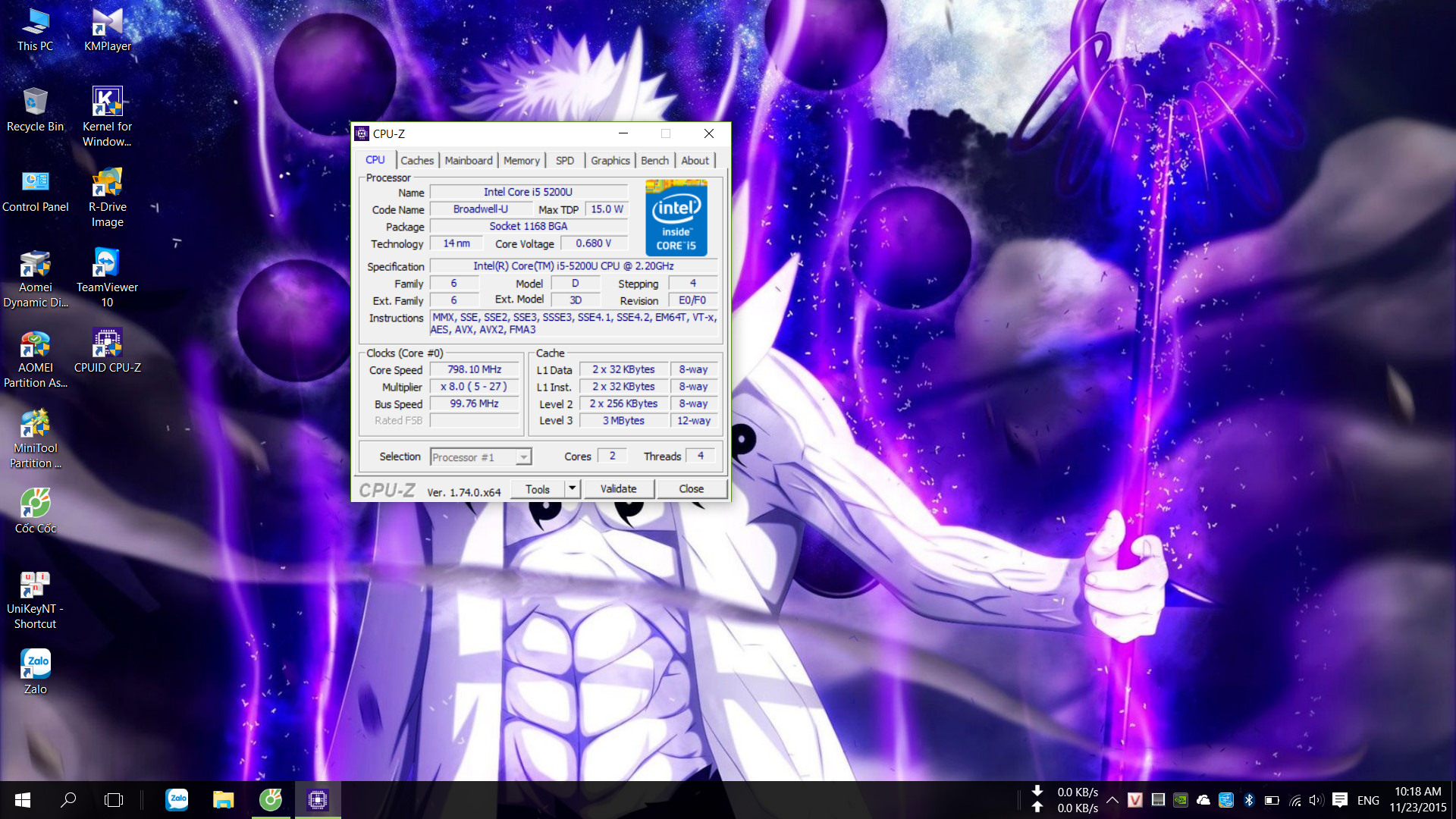
Task: Show hidden tray icons chevron
Action: pos(1112,800)
